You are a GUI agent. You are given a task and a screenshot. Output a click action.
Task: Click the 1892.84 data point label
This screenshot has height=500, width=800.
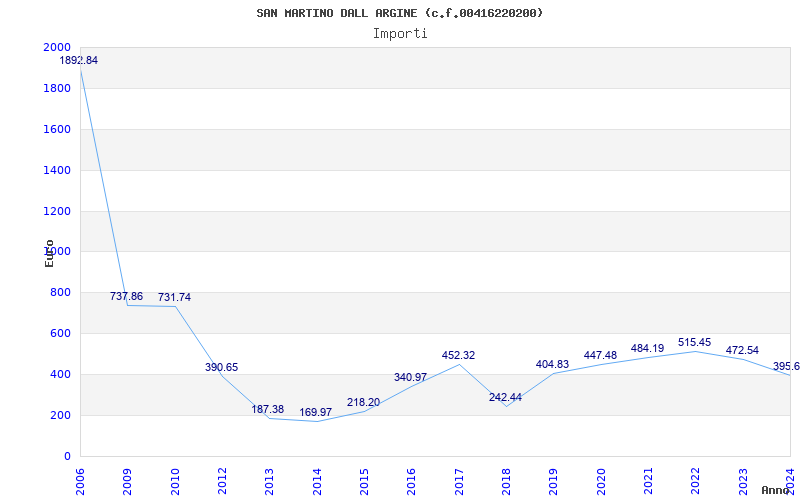tap(78, 61)
